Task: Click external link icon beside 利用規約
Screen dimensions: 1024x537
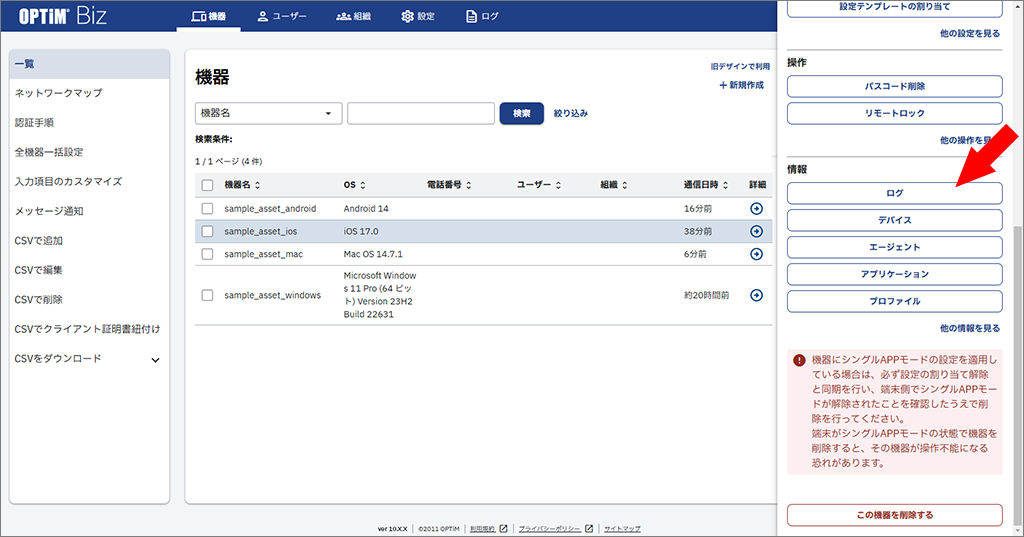Action: (x=504, y=529)
